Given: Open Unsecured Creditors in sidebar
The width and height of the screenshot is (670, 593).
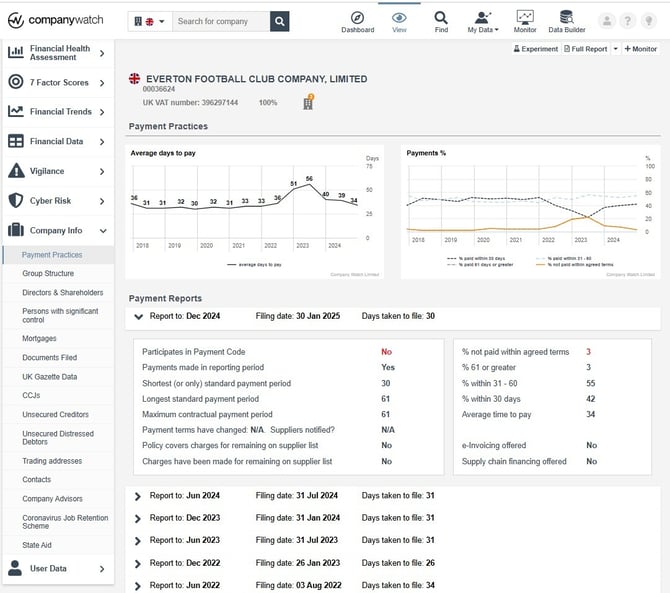Looking at the screenshot, I should (56, 414).
